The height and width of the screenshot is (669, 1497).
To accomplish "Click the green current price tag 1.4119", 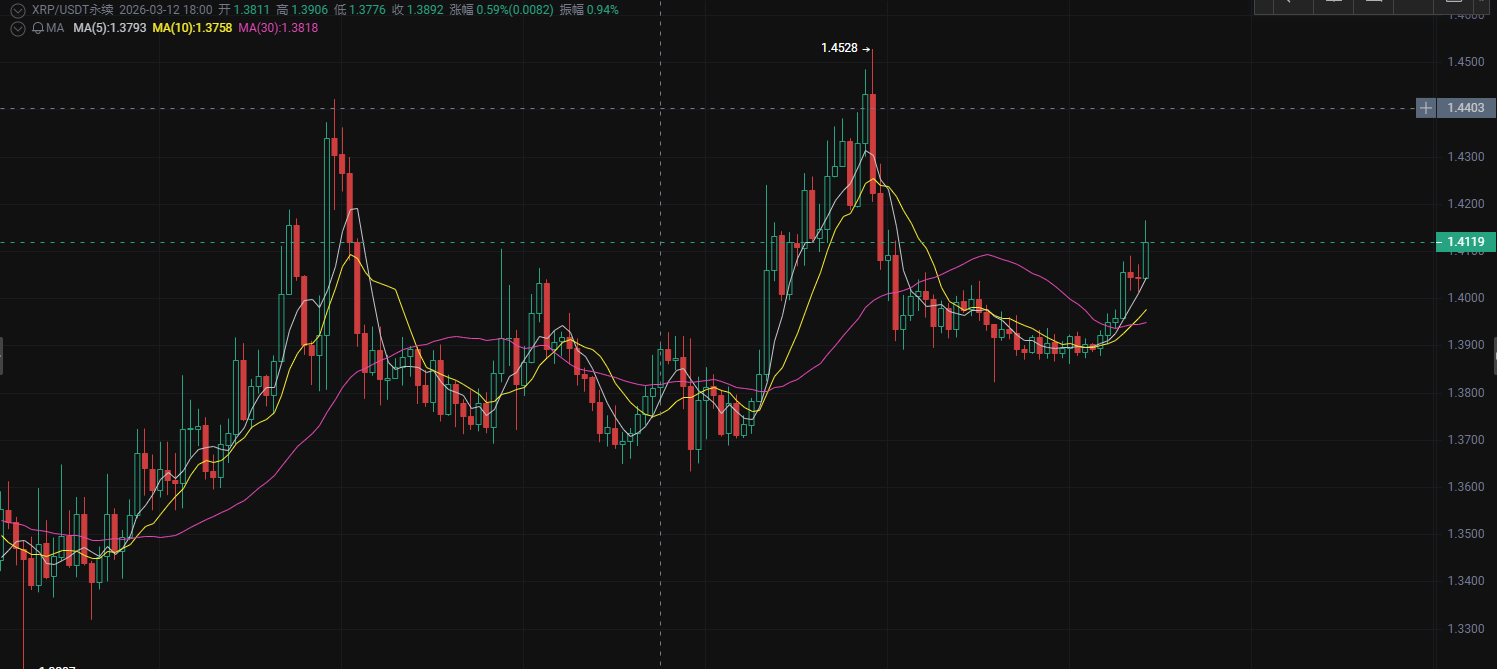I will 1467,241.
